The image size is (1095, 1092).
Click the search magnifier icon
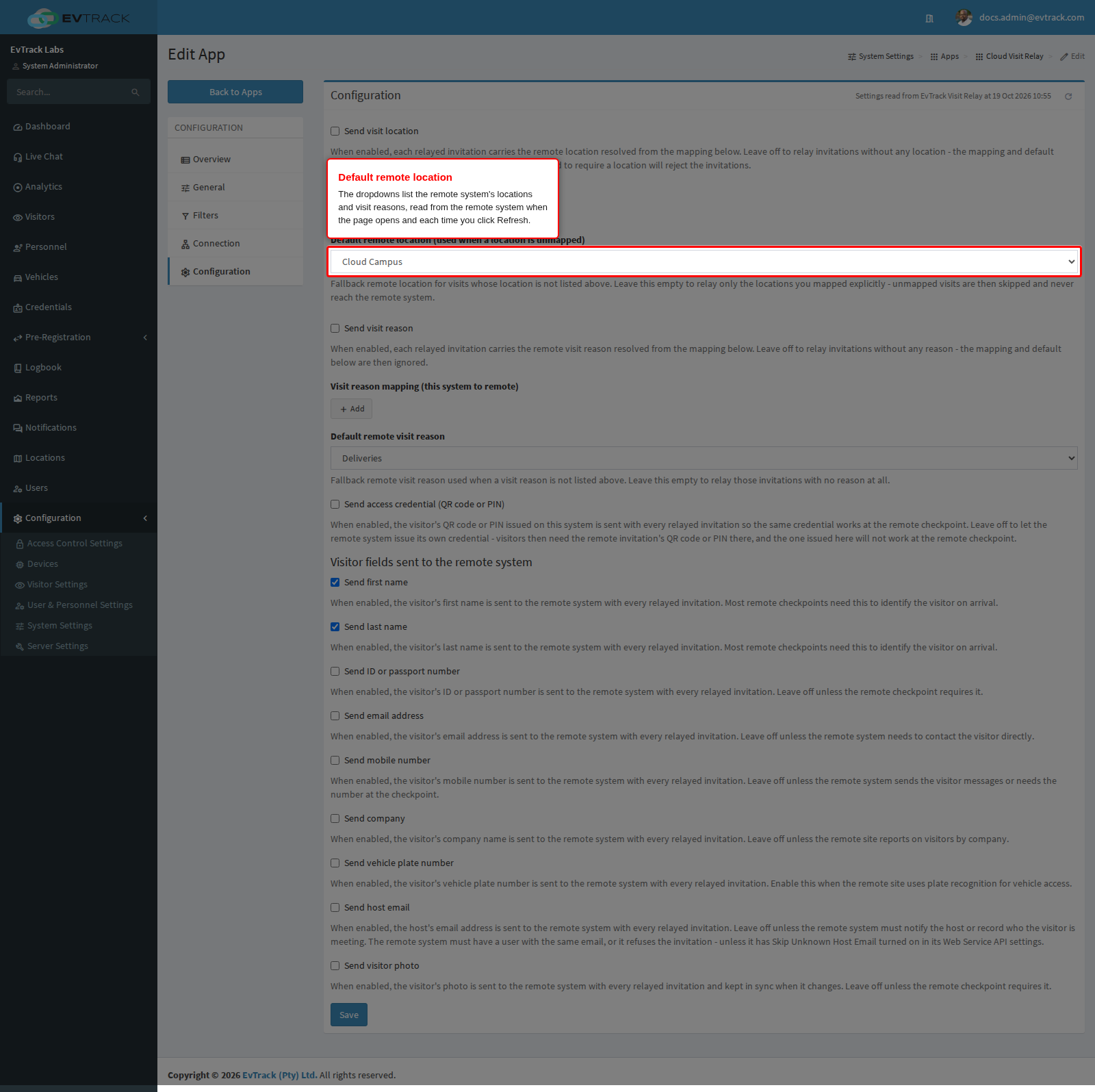[136, 92]
